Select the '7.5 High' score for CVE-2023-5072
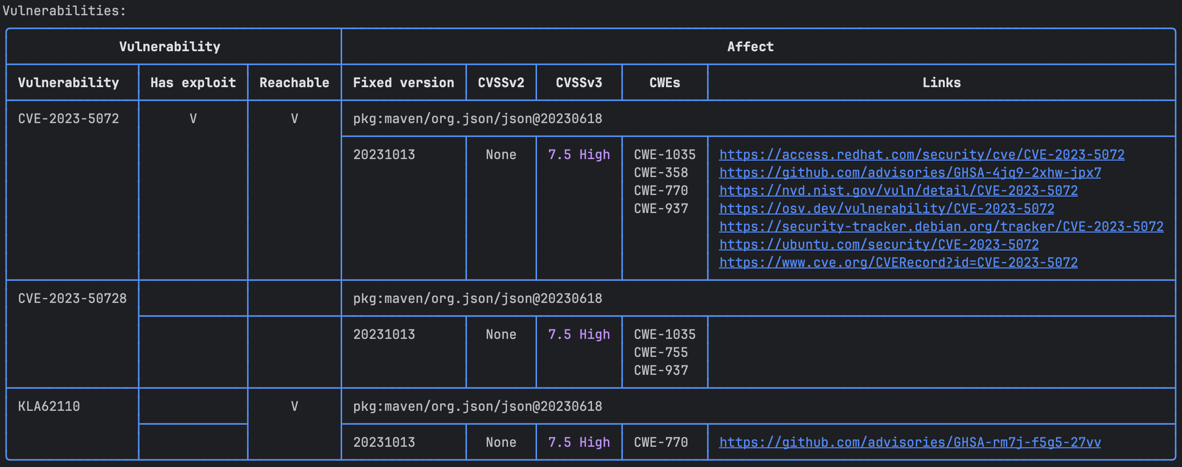Image resolution: width=1182 pixels, height=467 pixels. pos(579,154)
